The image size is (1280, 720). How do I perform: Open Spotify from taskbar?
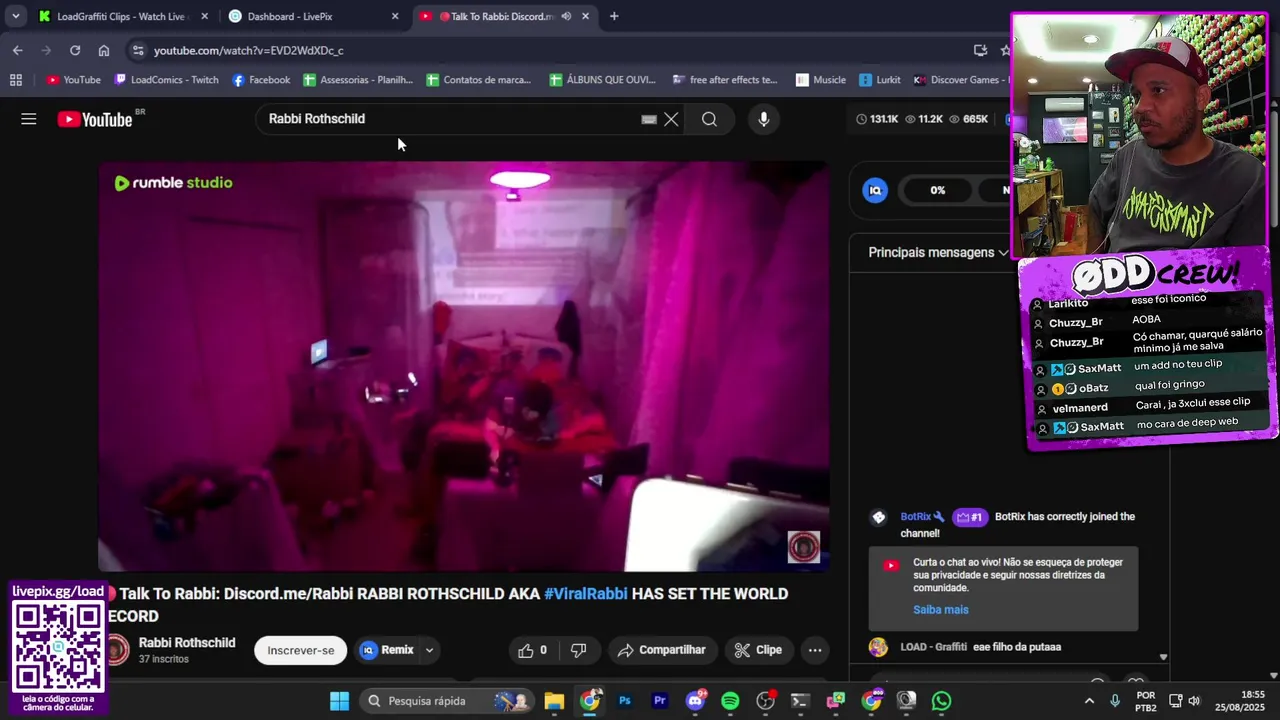point(730,701)
